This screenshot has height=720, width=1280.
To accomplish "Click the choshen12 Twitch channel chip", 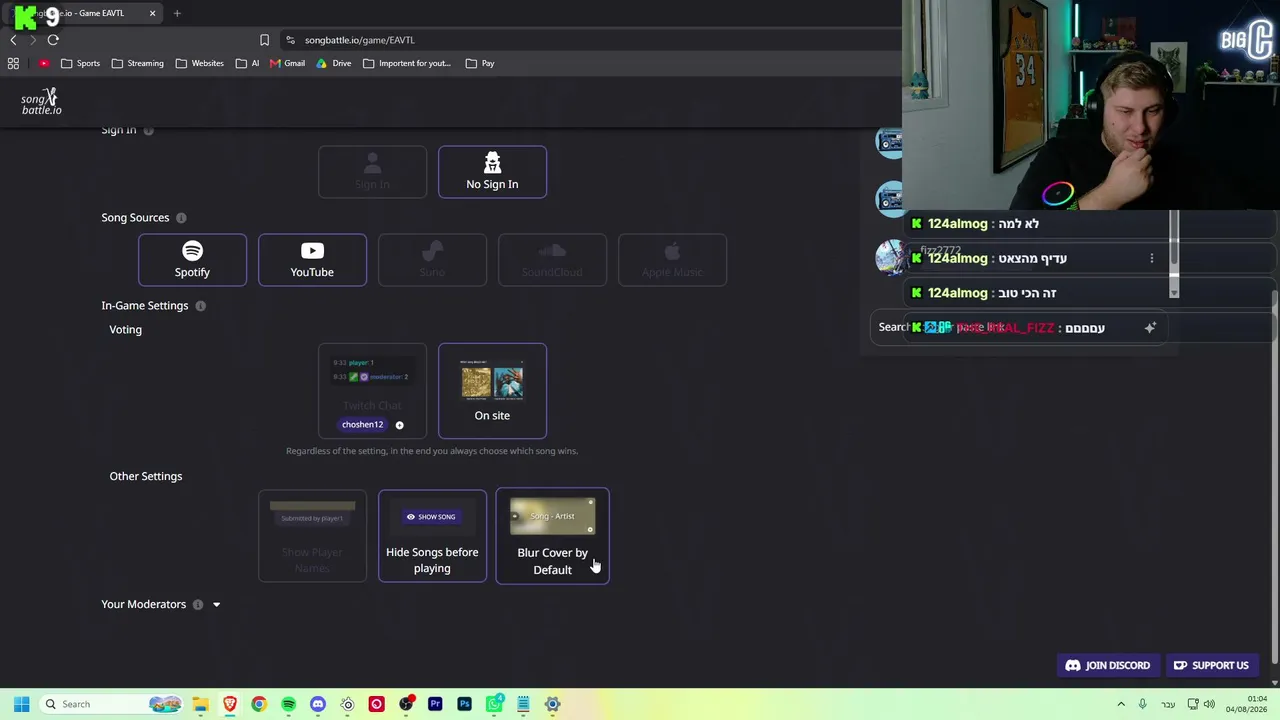I will point(362,425).
